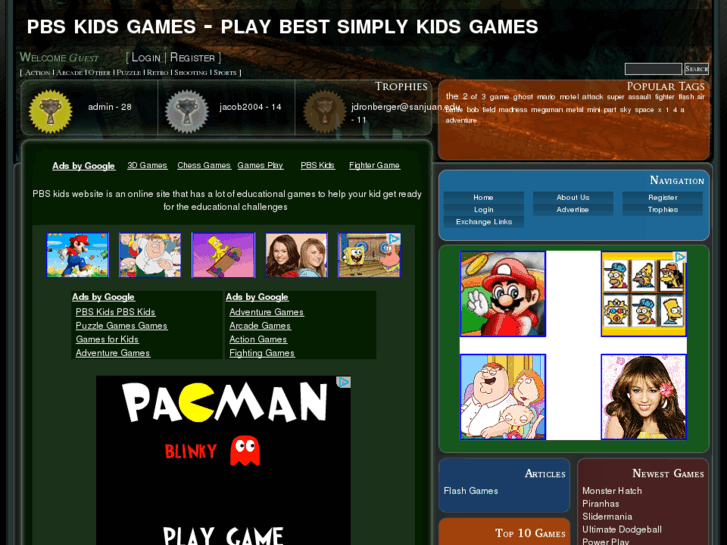Image resolution: width=727 pixels, height=545 pixels.
Task: Click the AdChoices icon on the SpongeBob thumbnail
Action: pyautogui.click(x=394, y=239)
